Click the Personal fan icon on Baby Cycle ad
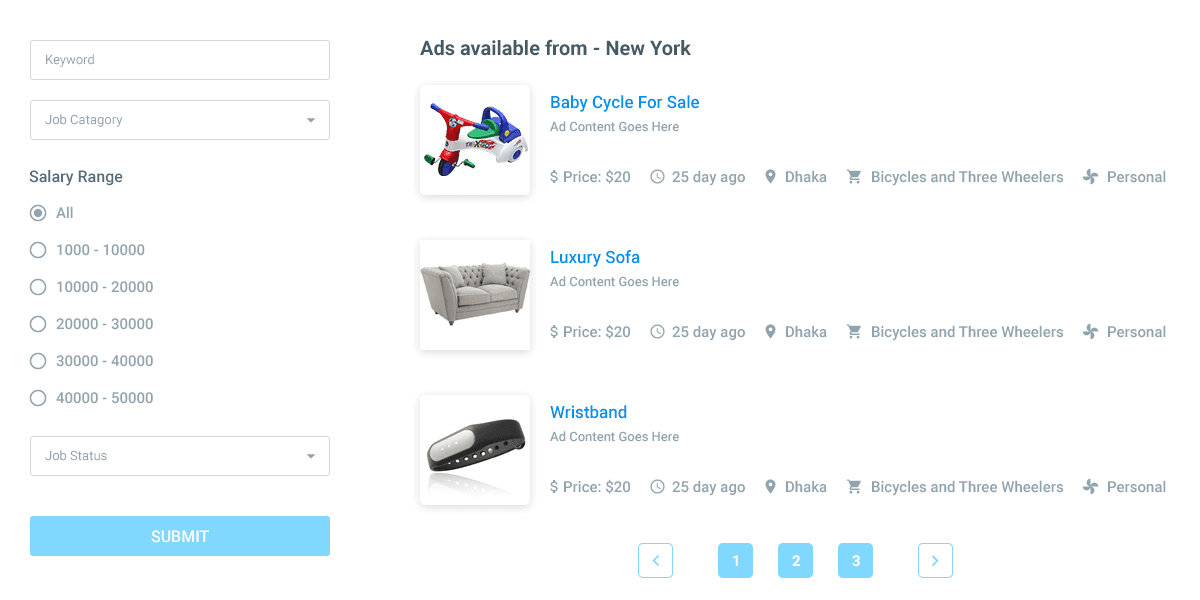The image size is (1200, 600). [1090, 177]
